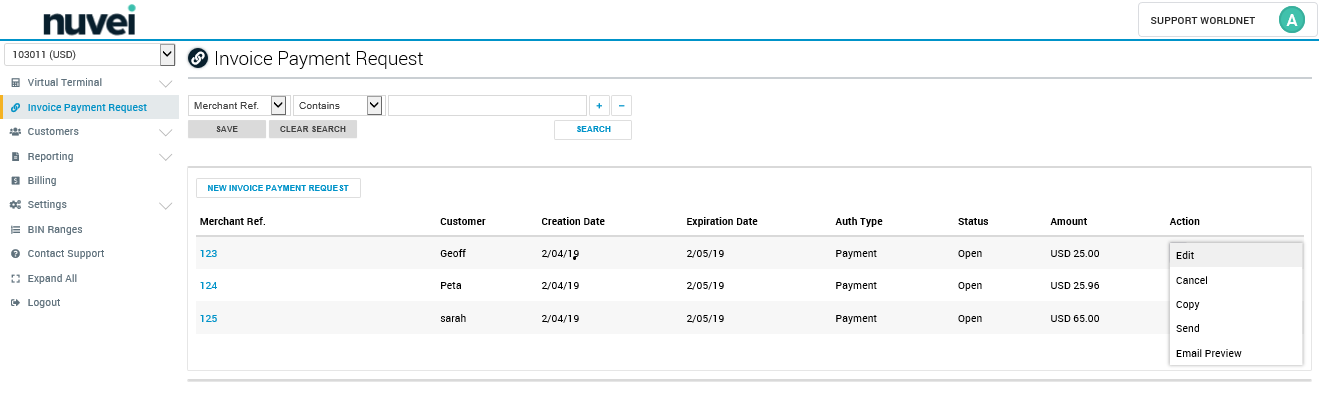Remove search filter with minus button
This screenshot has height=393, width=1319.
coord(621,106)
